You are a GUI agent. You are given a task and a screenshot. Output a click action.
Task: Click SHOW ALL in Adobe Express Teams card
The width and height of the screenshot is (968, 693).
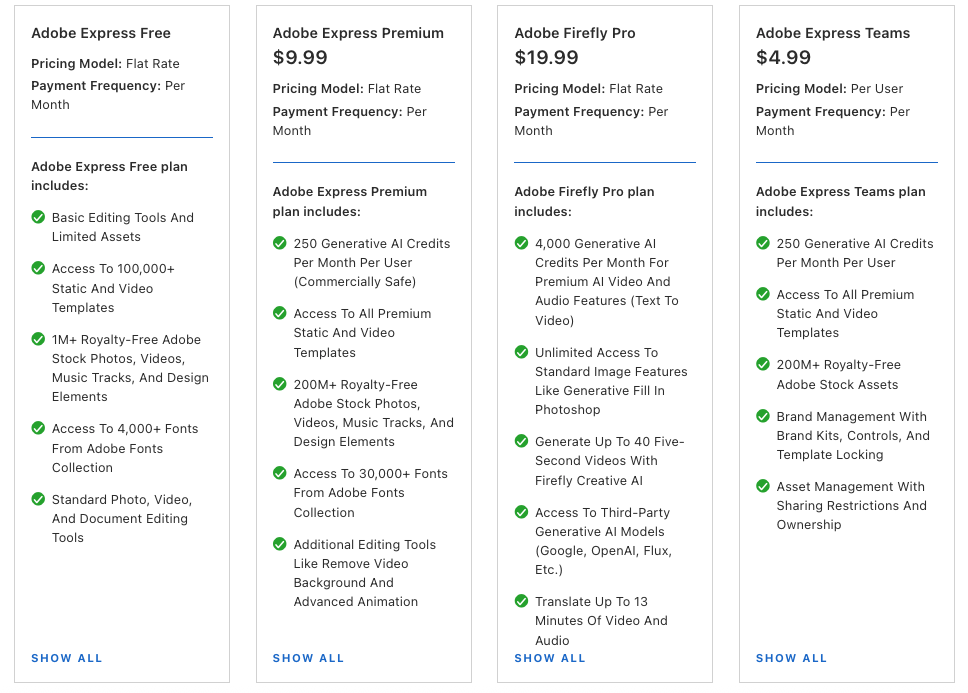click(x=791, y=658)
